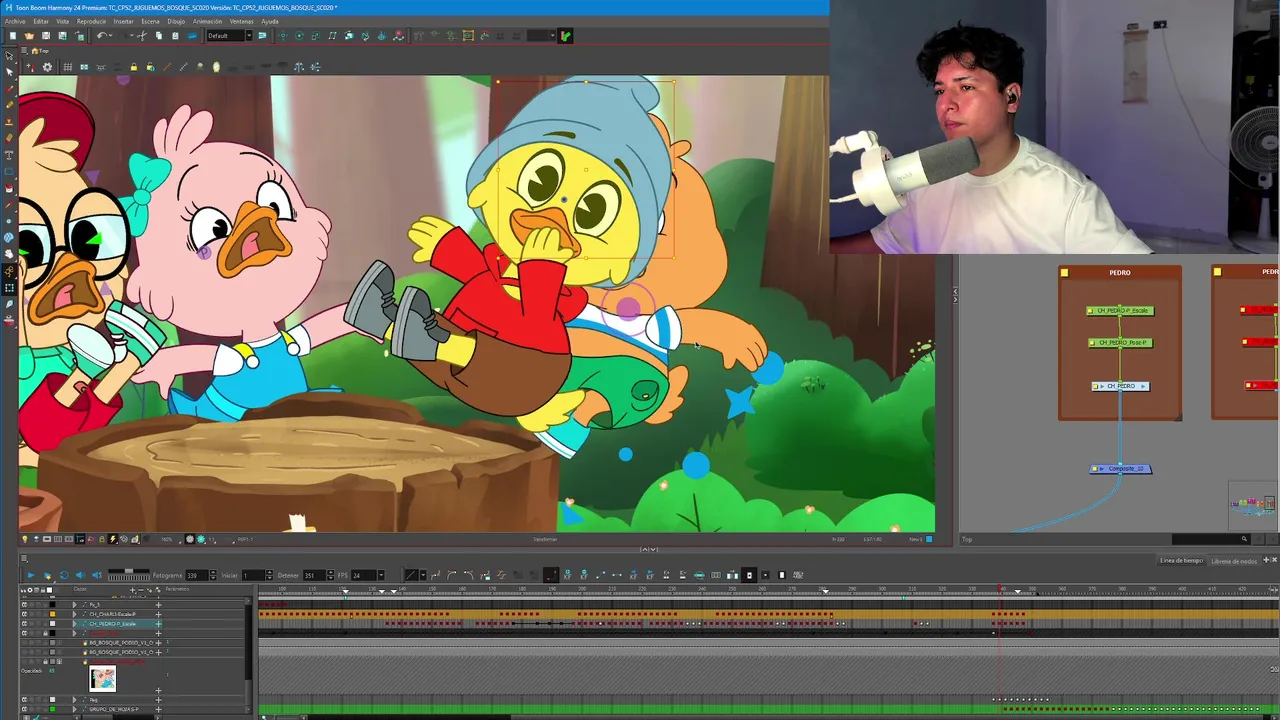Open the Ventanas menu
Screen dimensions: 1280x720
tap(242, 21)
